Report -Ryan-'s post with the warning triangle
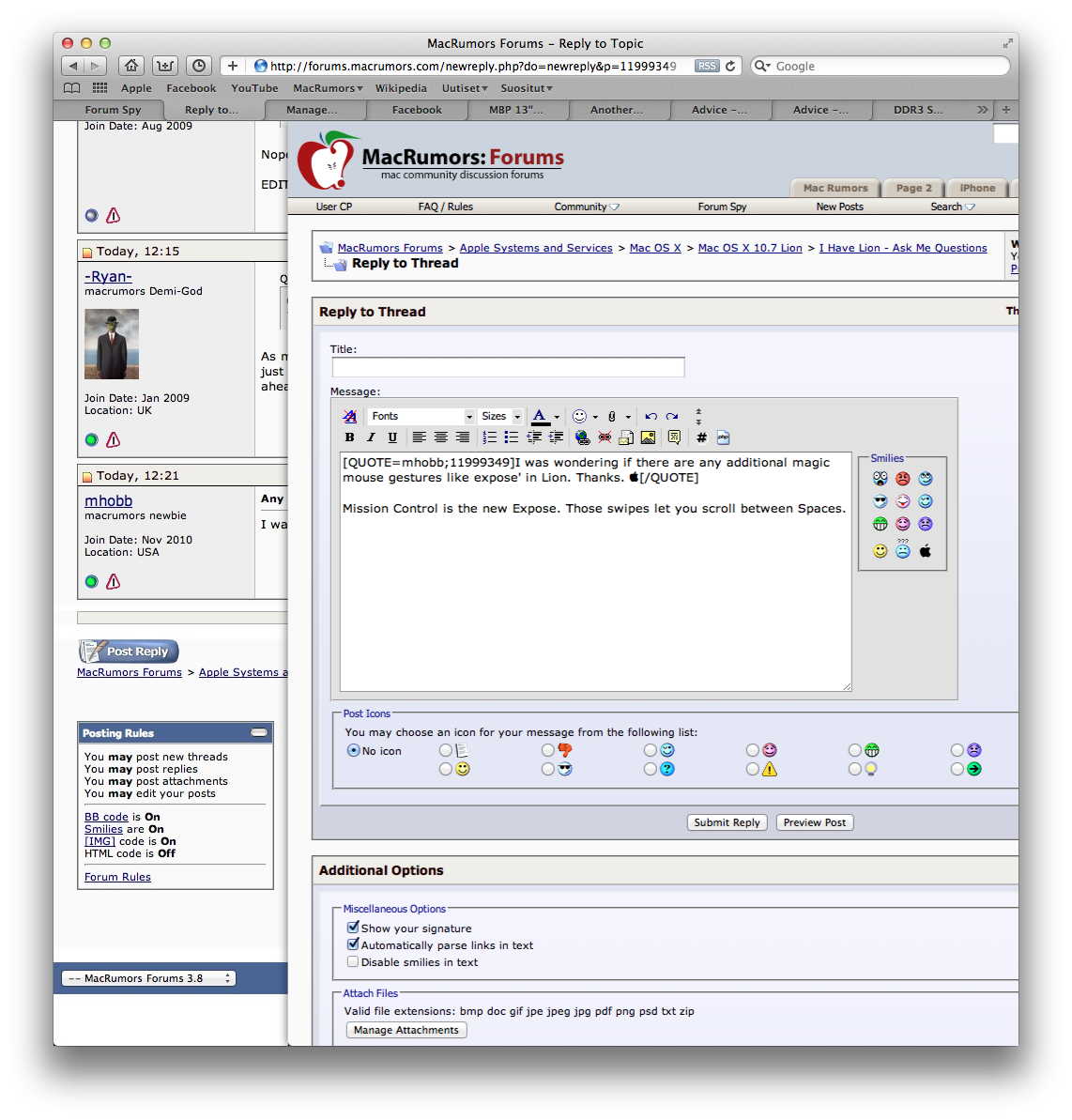 (x=113, y=440)
